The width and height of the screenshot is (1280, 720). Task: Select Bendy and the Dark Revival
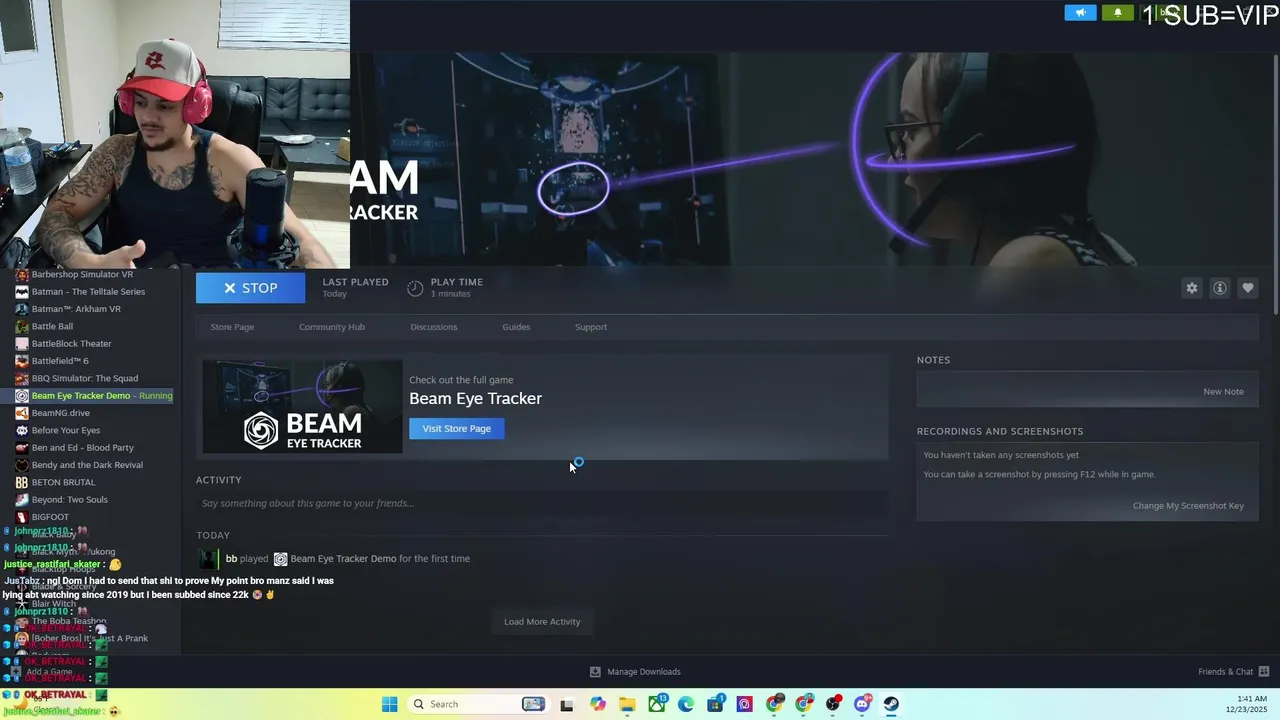click(x=87, y=465)
